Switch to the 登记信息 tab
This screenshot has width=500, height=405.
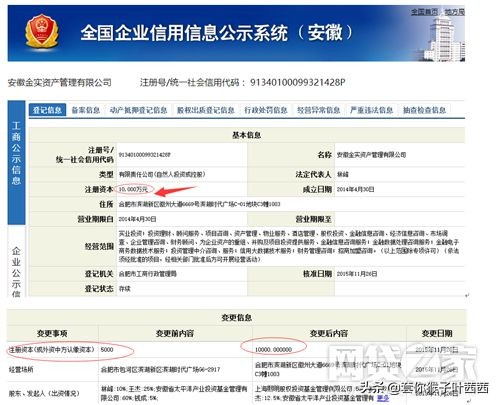coord(47,110)
